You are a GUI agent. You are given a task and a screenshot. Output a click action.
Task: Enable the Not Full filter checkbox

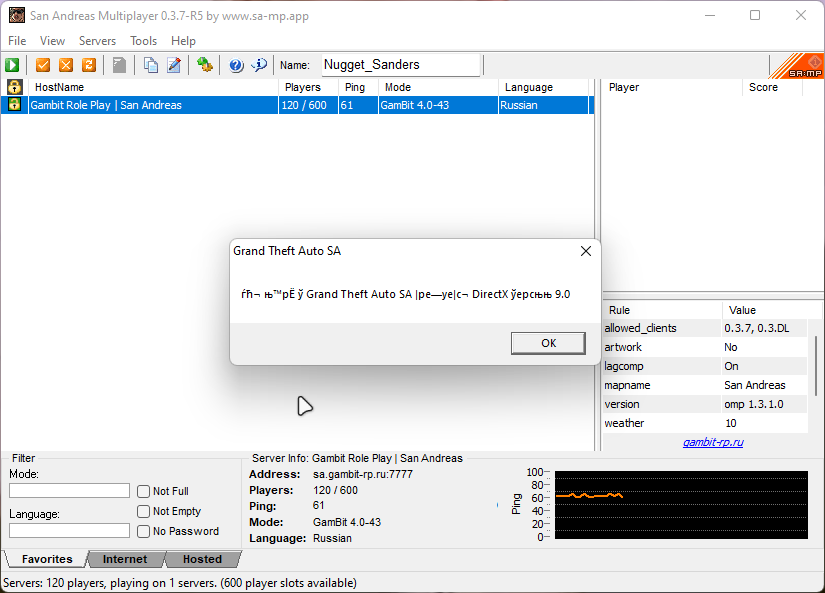pyautogui.click(x=145, y=491)
